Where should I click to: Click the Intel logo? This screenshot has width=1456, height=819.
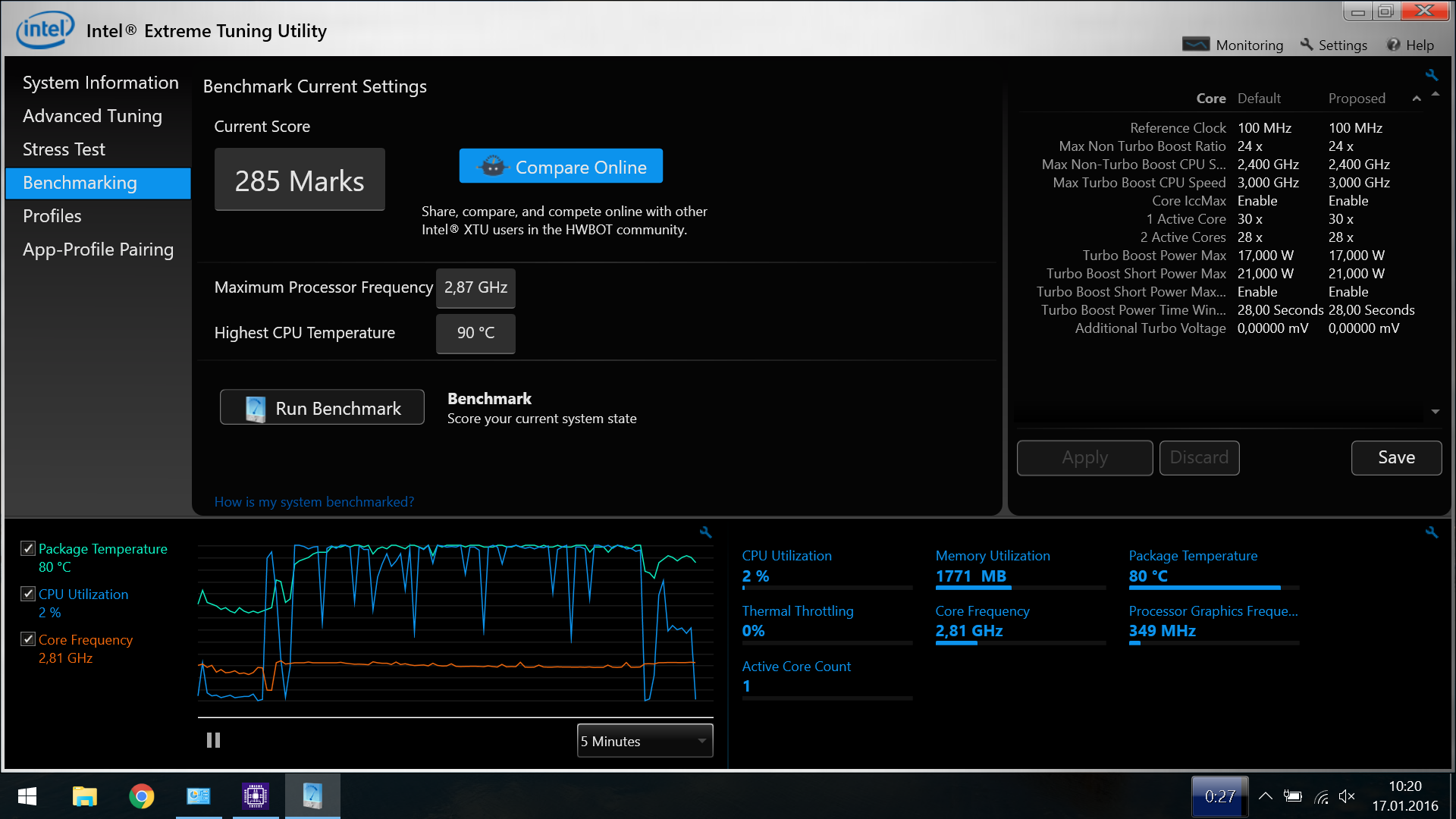coord(45,30)
